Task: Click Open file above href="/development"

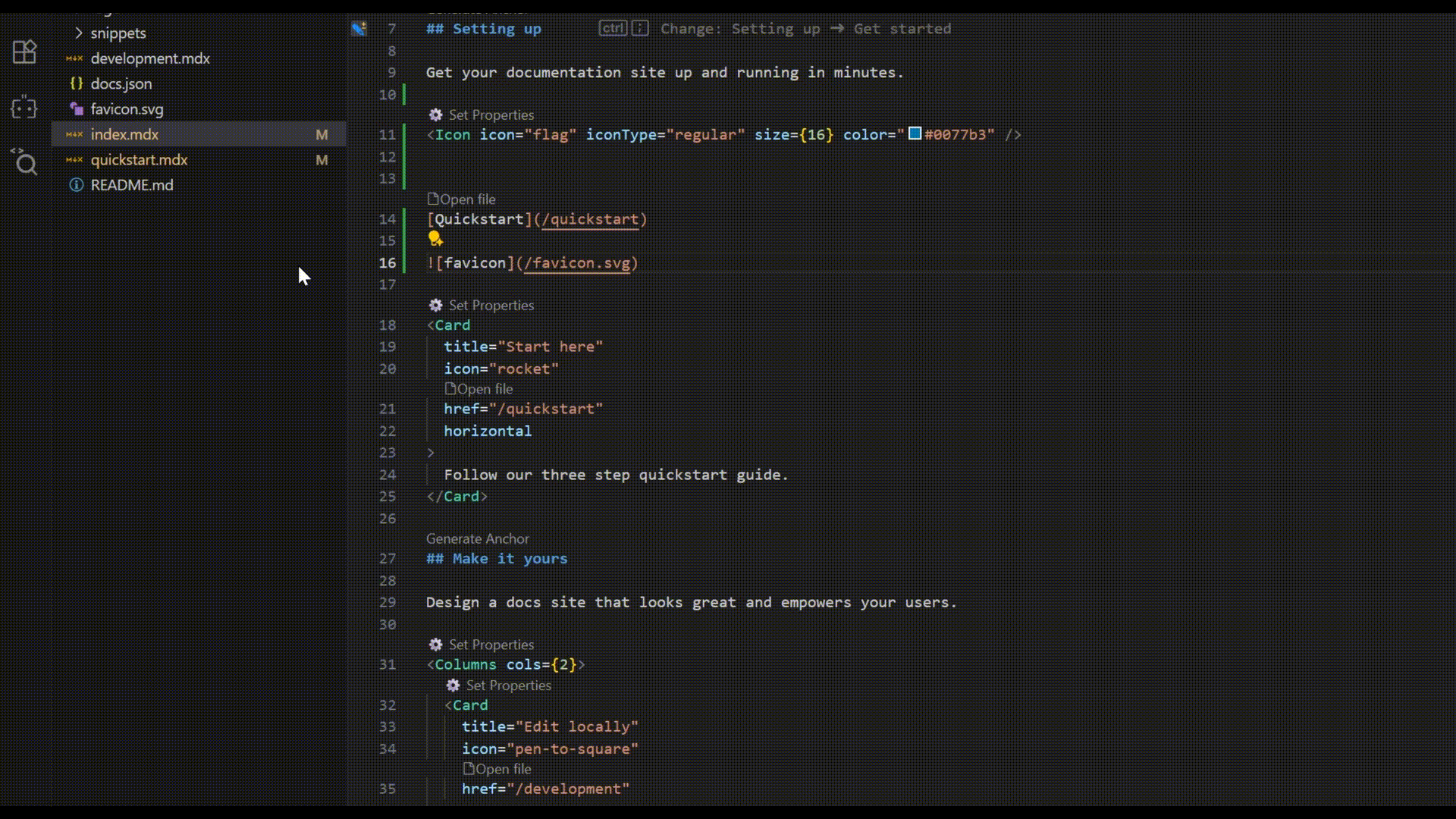Action: click(497, 769)
